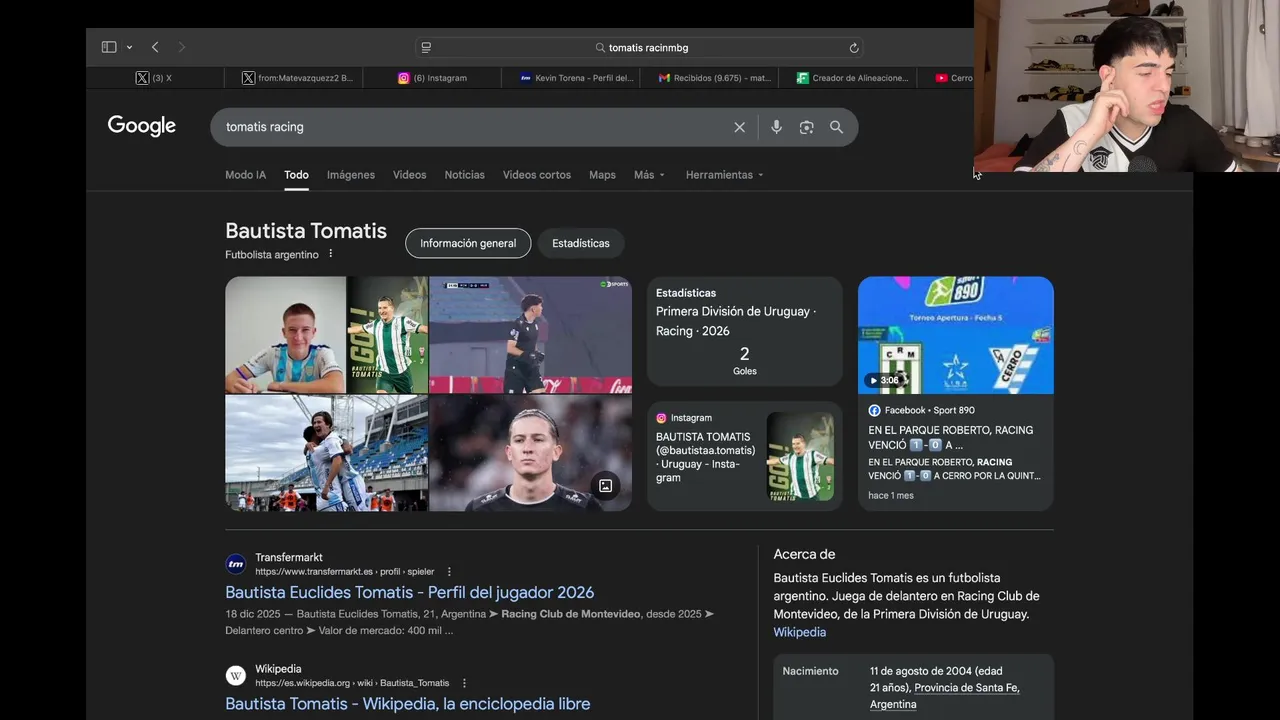Click the Wikipedia favicon in results

[236, 676]
